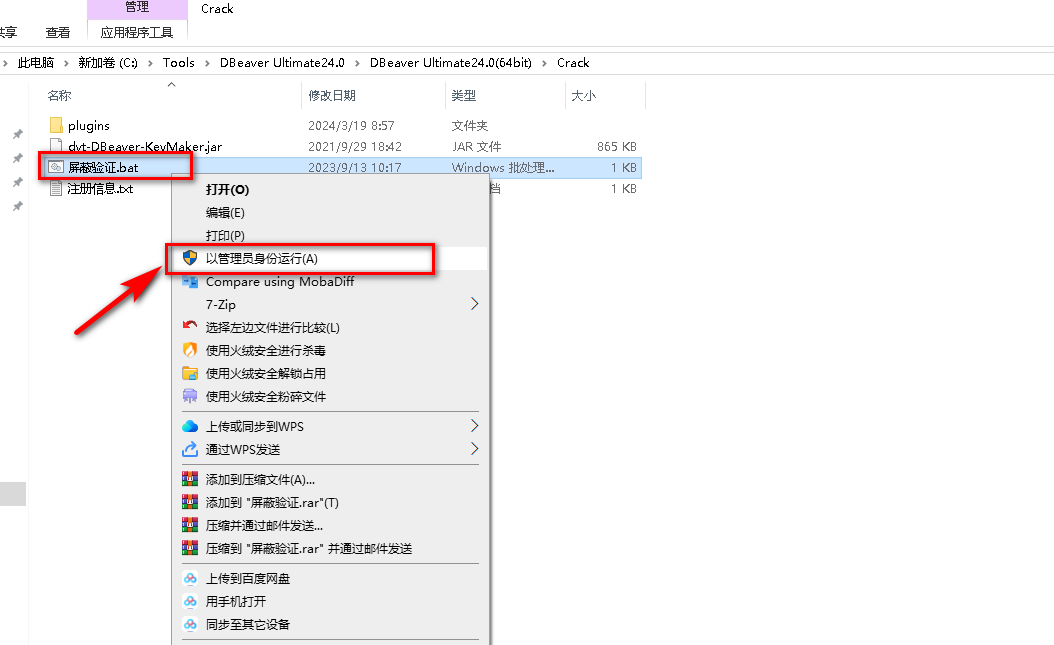Navigate to 此电脑 in address bar
Screen dimensions: 1054x645
pos(36,62)
